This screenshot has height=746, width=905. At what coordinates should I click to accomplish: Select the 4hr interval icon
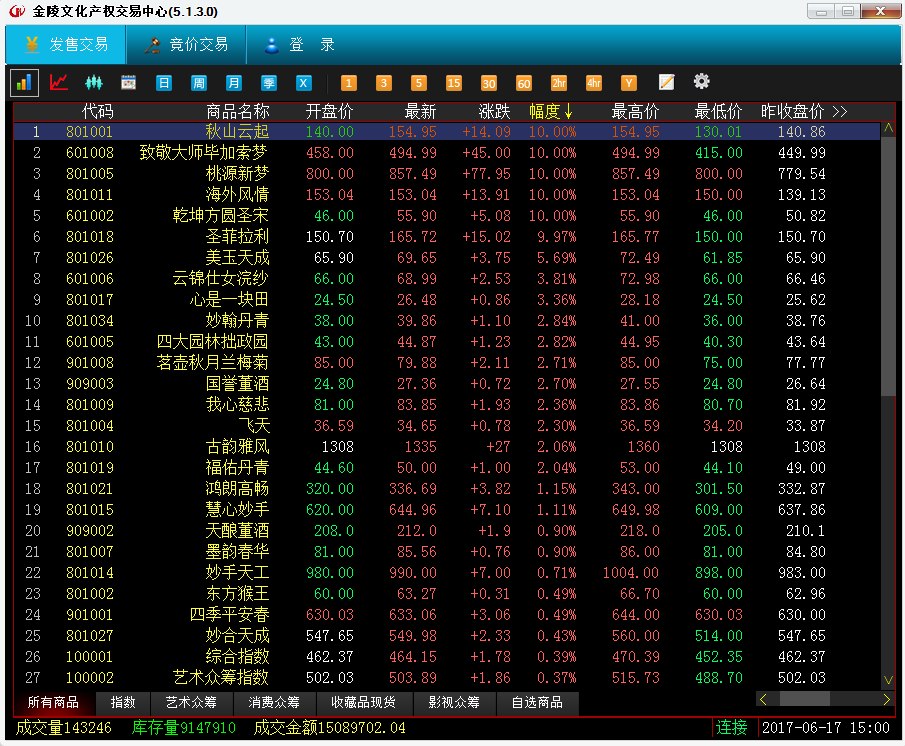594,83
